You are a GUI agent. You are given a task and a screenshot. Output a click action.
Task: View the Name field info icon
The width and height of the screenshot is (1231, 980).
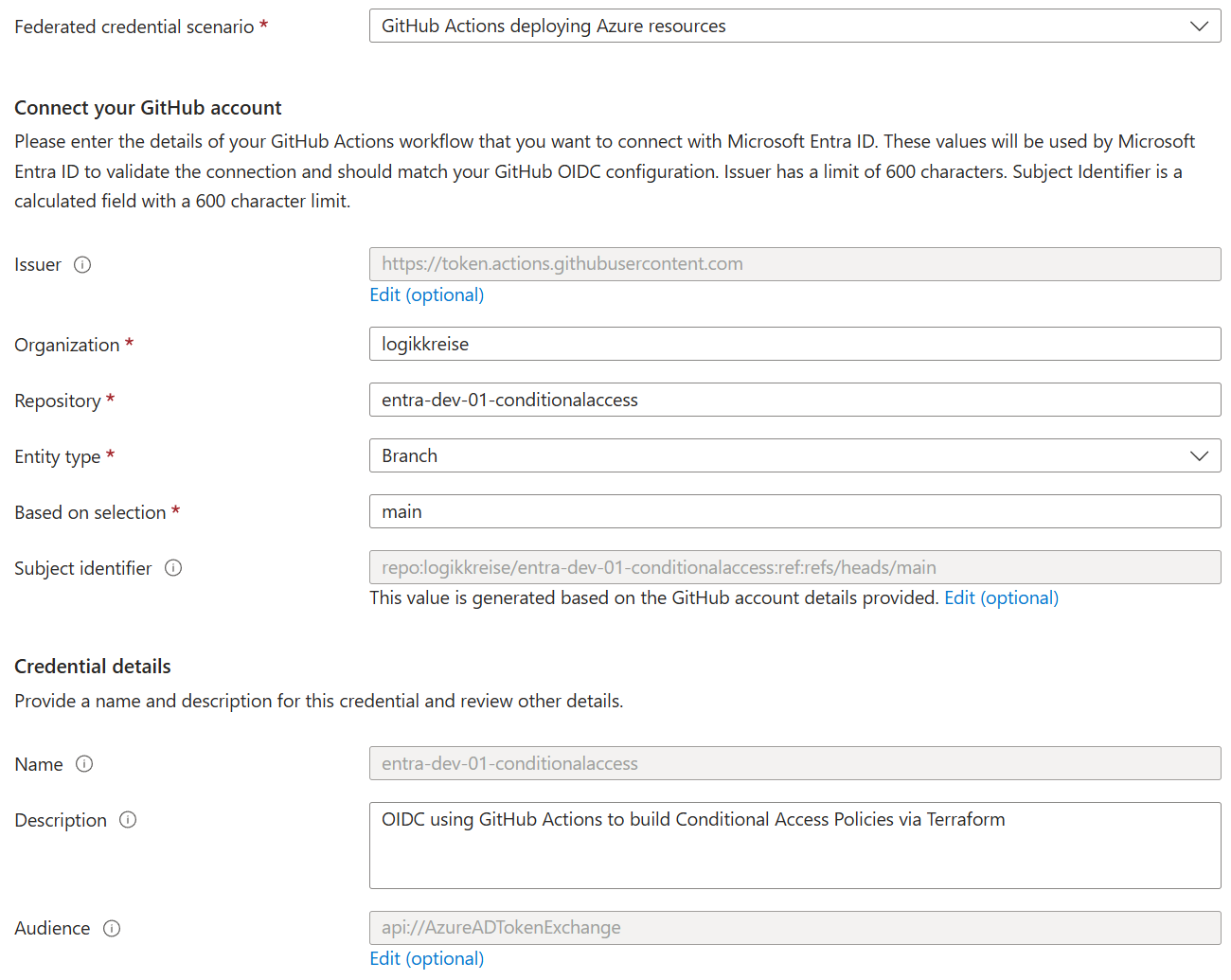[83, 764]
